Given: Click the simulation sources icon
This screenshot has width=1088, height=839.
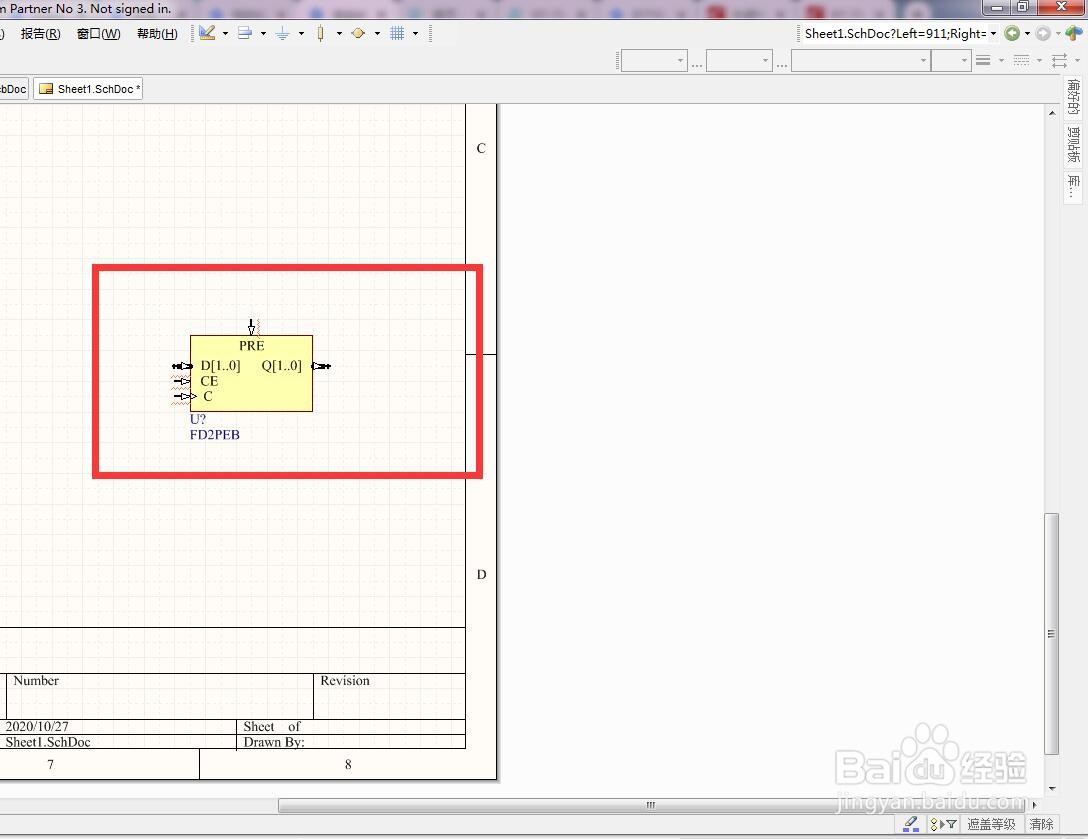Looking at the screenshot, I should [x=358, y=33].
